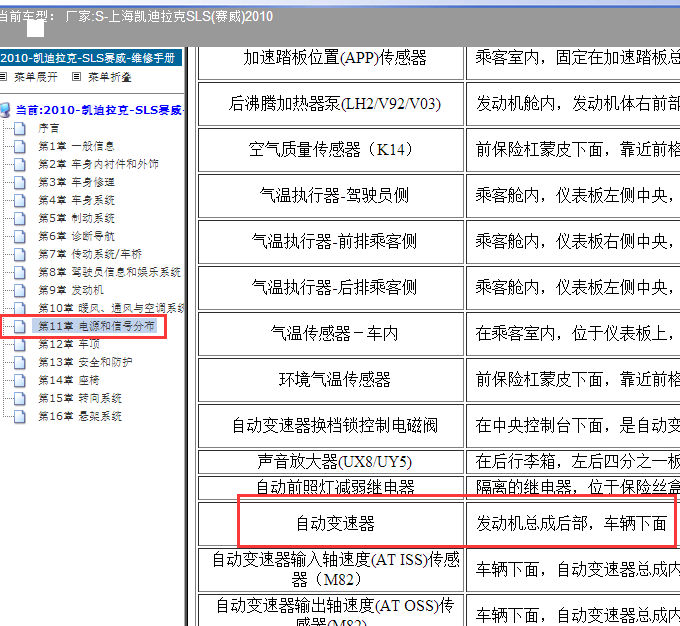The width and height of the screenshot is (680, 626).
Task: Click the page icon beside 第3章 车身修理
Action: coord(20,182)
